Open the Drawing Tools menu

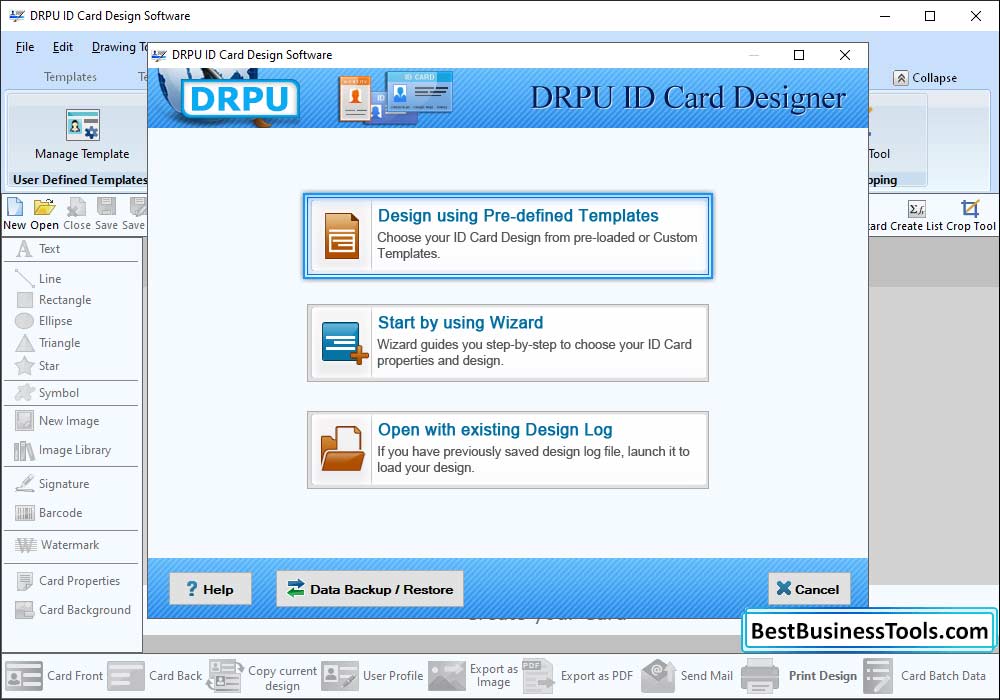pyautogui.click(x=119, y=47)
